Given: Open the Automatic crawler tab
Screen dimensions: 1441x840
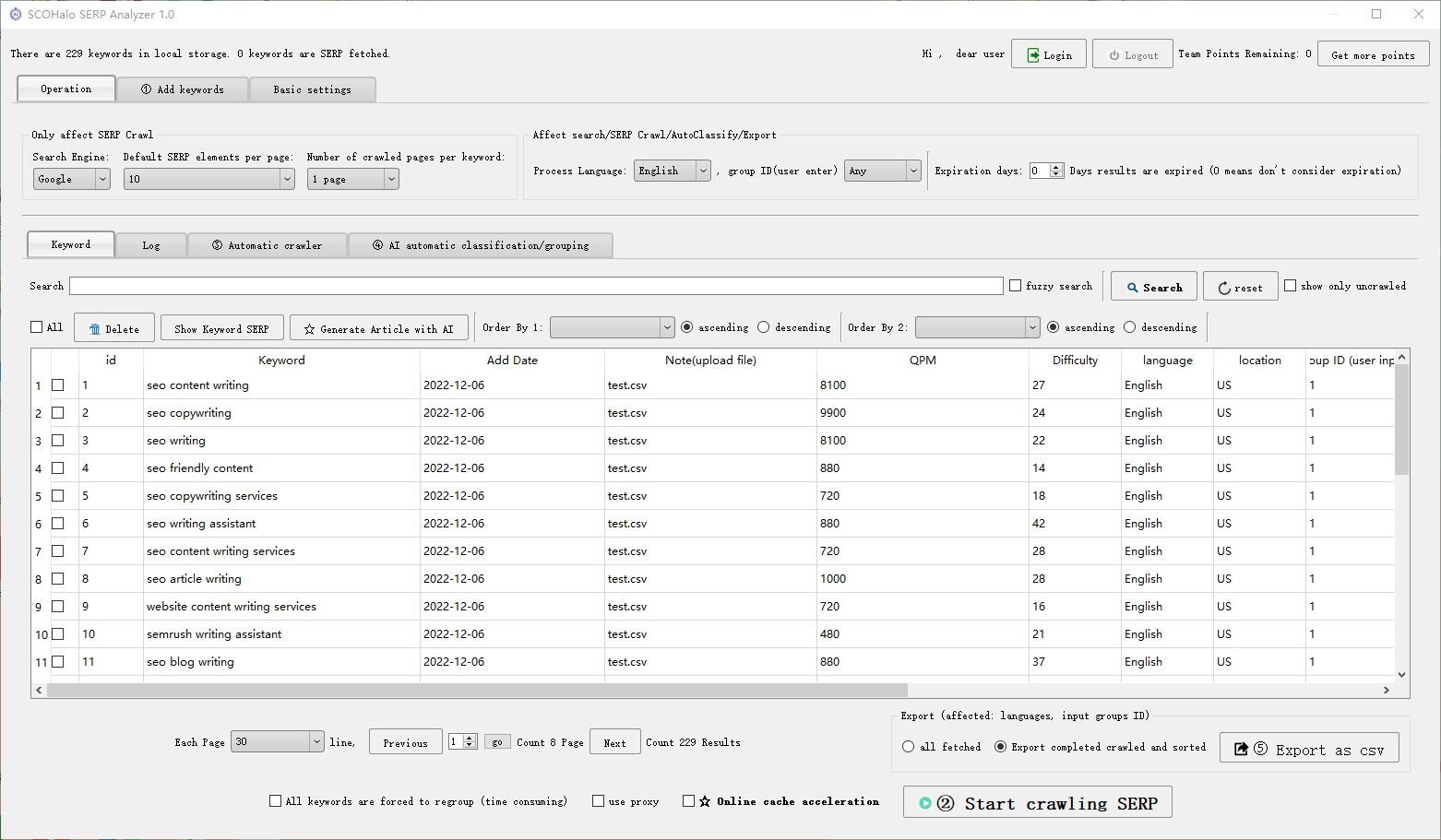Looking at the screenshot, I should pyautogui.click(x=268, y=245).
